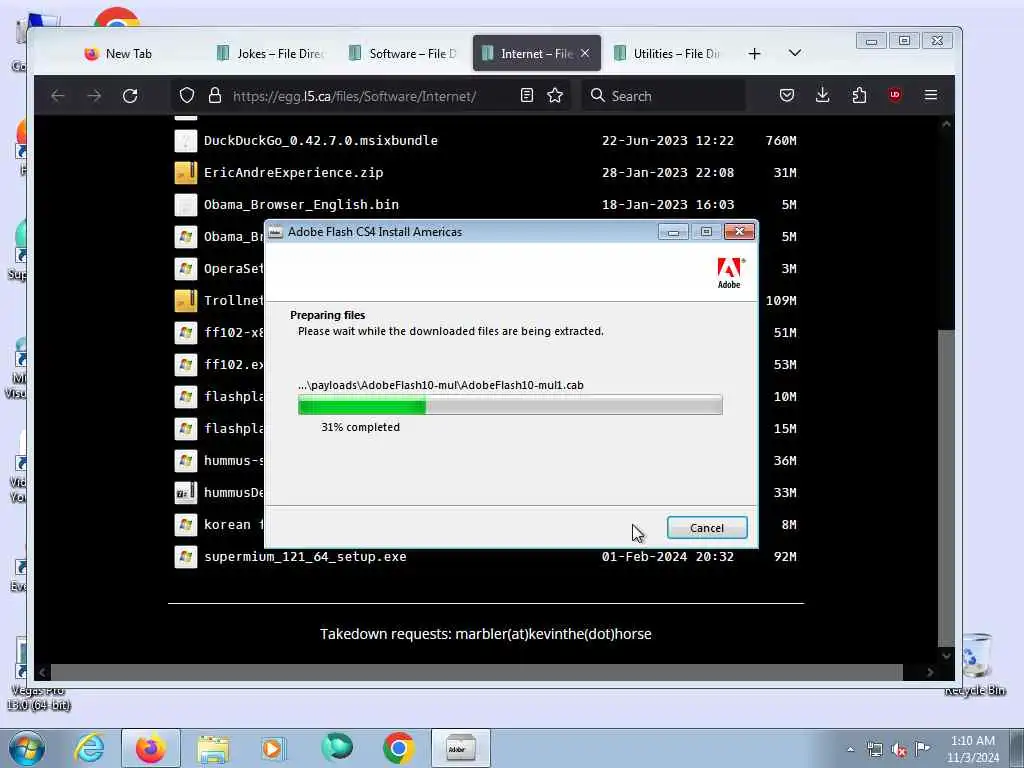Viewport: 1024px width, 768px height.
Task: Click the page vertical scrollbar thumb
Action: 946,487
